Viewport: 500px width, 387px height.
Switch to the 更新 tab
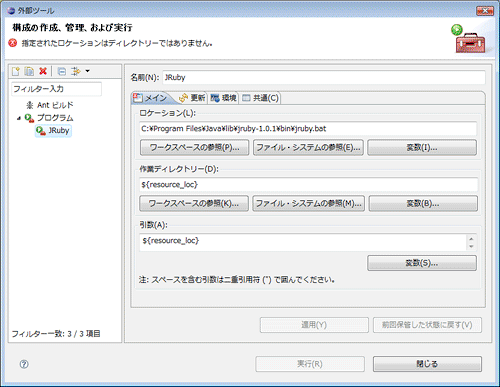pos(192,98)
